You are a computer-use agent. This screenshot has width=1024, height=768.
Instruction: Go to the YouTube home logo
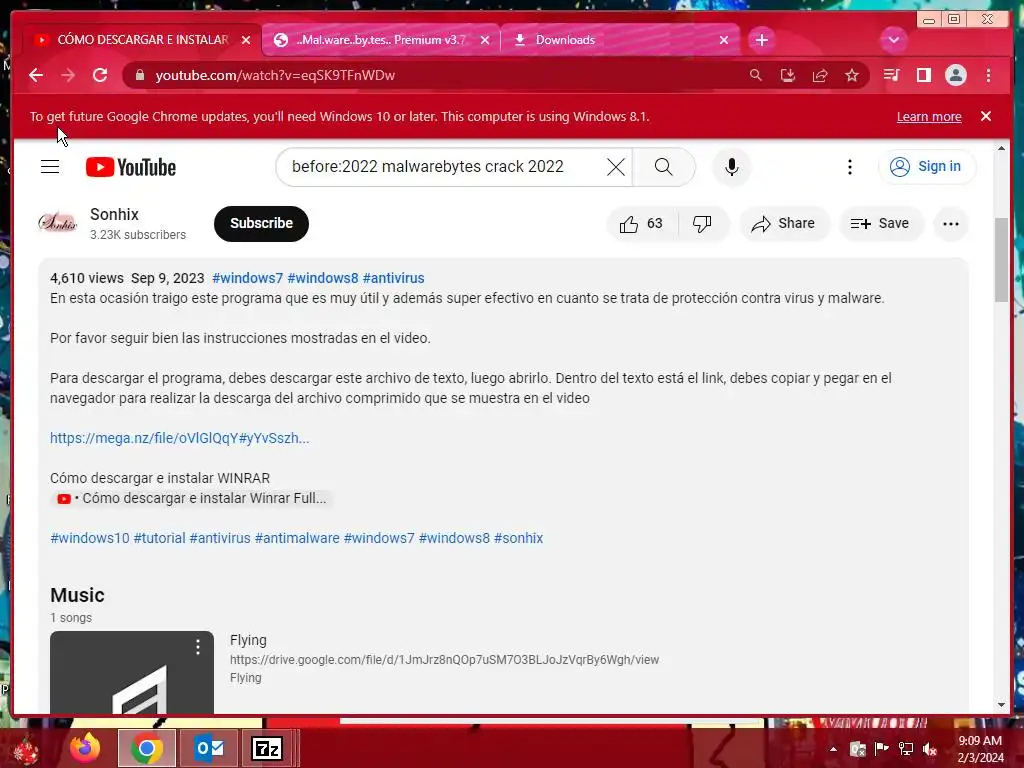click(x=131, y=167)
